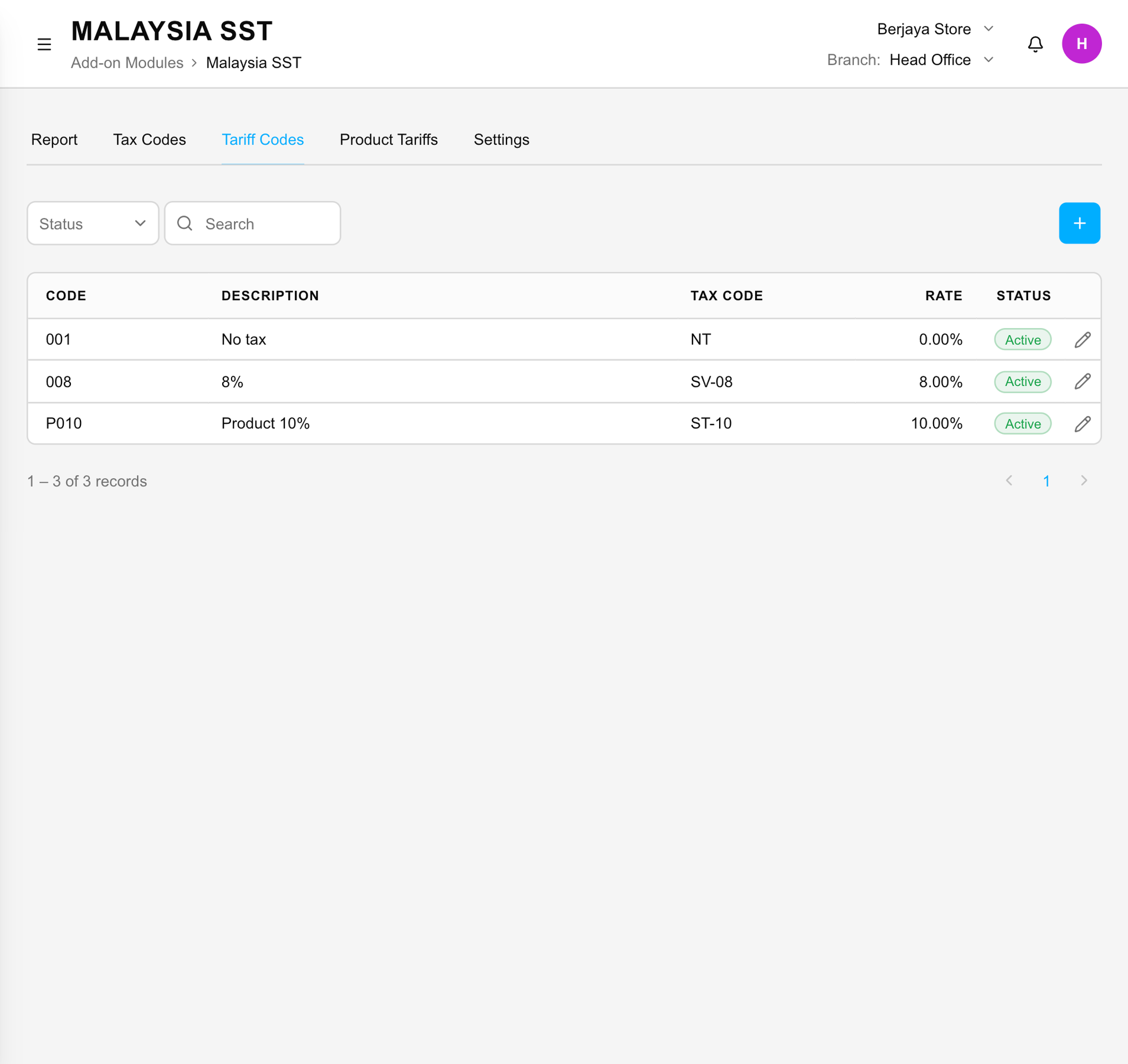Click the description 'Product 10%'
Screen dimensions: 1128x1064
265,423
